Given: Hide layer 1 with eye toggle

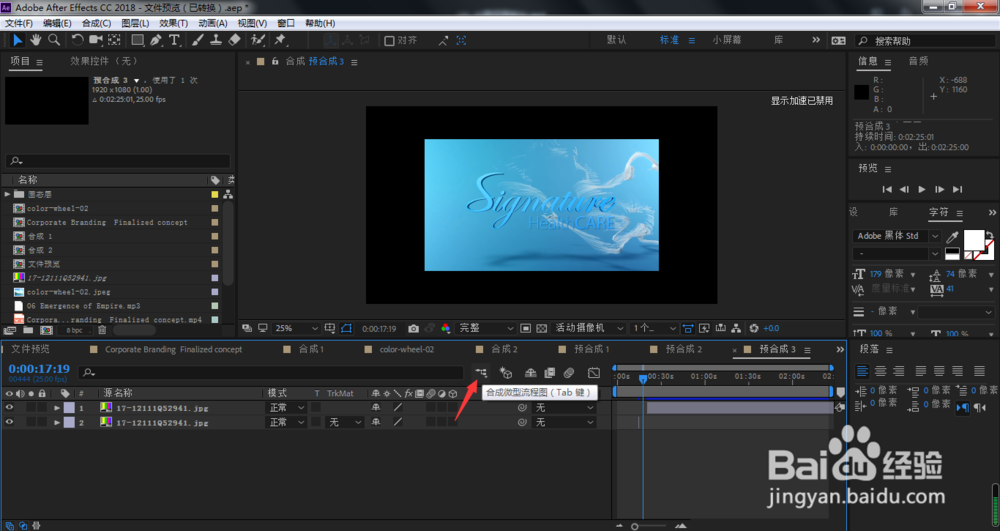Looking at the screenshot, I should tap(9, 407).
